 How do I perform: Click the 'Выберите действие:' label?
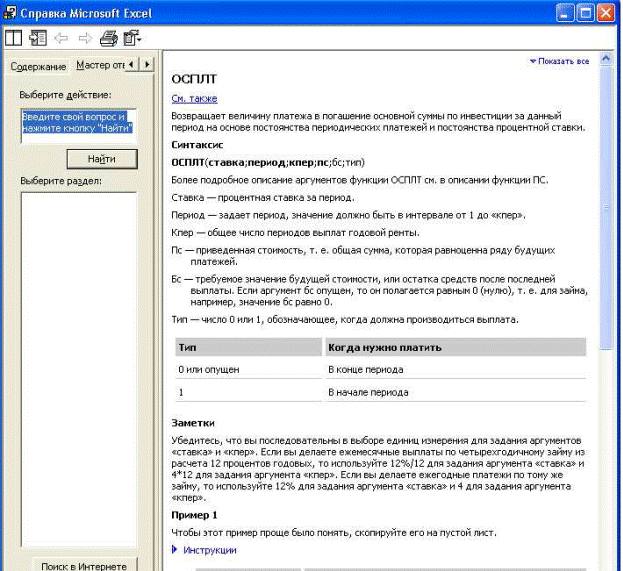coord(66,95)
